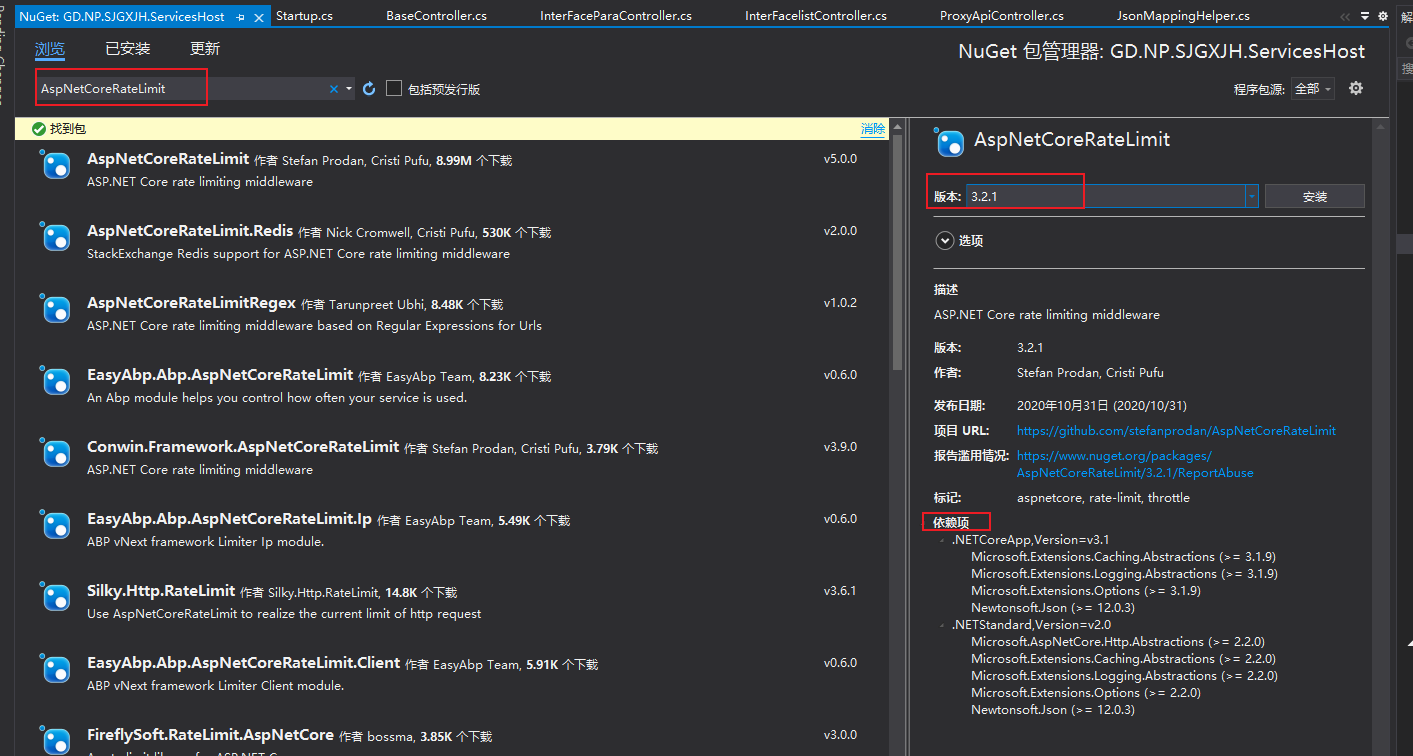1413x756 pixels.
Task: Click the Conwin.Framework.AspNetCoreRateLimit package icon
Action: [57, 454]
